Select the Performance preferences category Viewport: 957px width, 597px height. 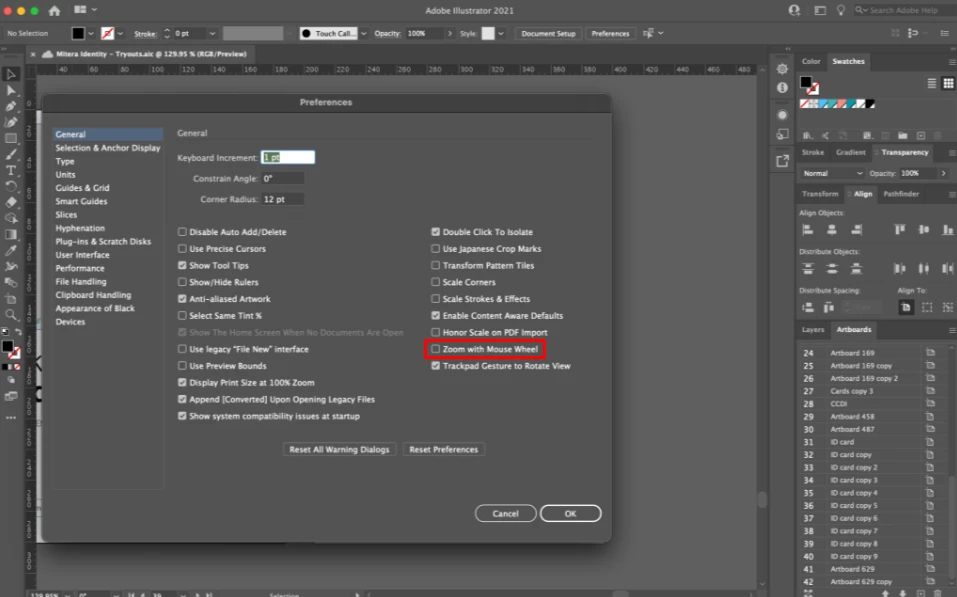[x=80, y=268]
